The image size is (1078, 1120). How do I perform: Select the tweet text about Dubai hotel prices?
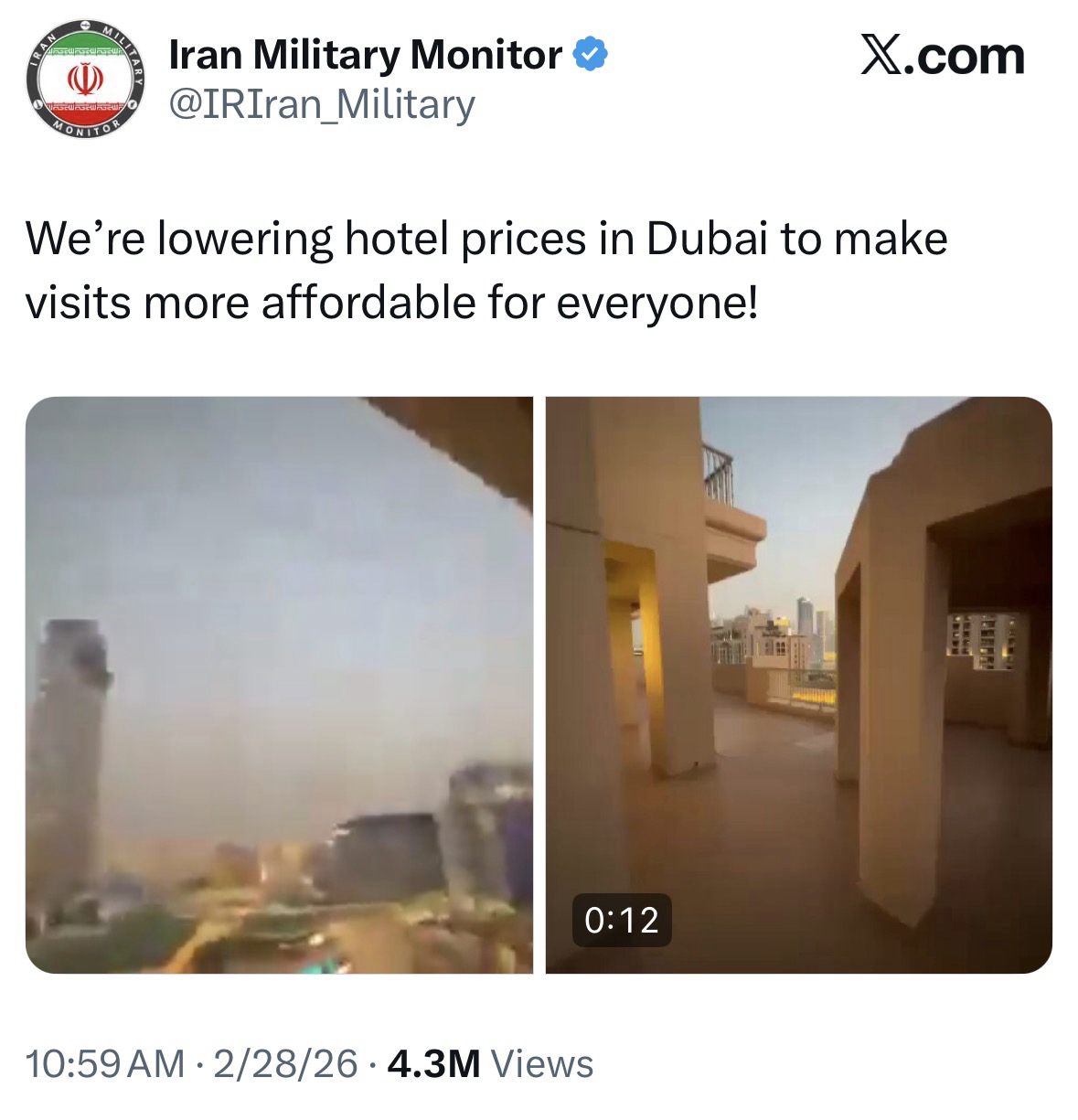point(486,271)
